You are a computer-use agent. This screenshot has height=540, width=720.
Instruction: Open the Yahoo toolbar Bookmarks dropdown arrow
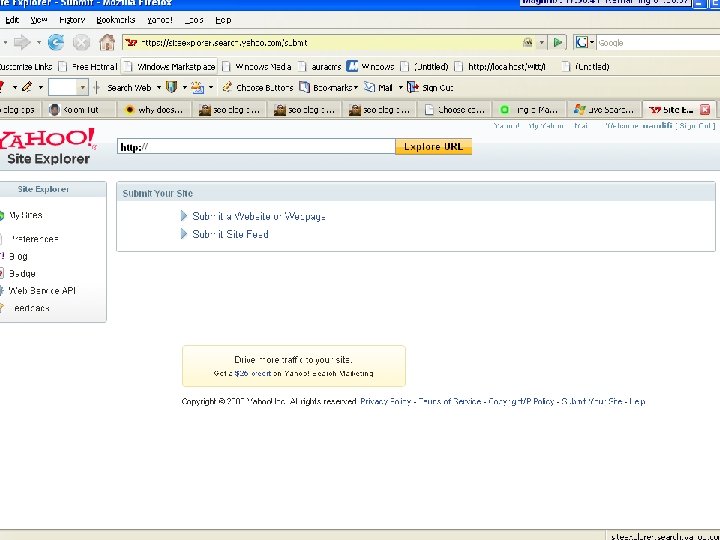coord(356,87)
